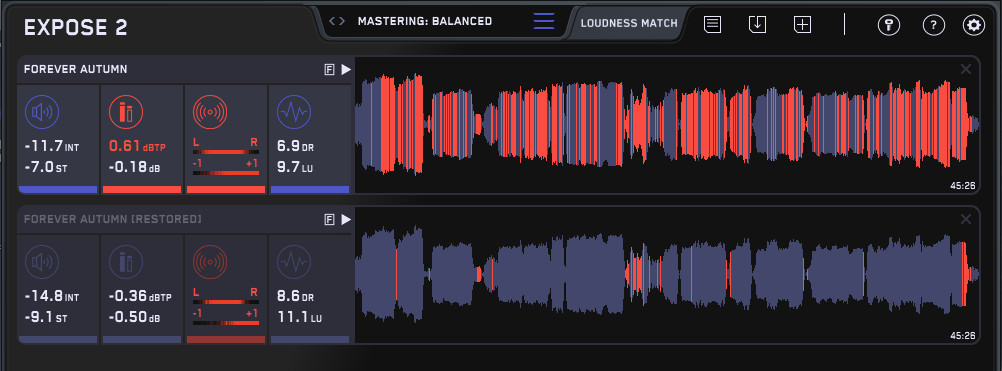
Task: Click the Forever Autumn [Restored] track title
Action: click(x=112, y=220)
